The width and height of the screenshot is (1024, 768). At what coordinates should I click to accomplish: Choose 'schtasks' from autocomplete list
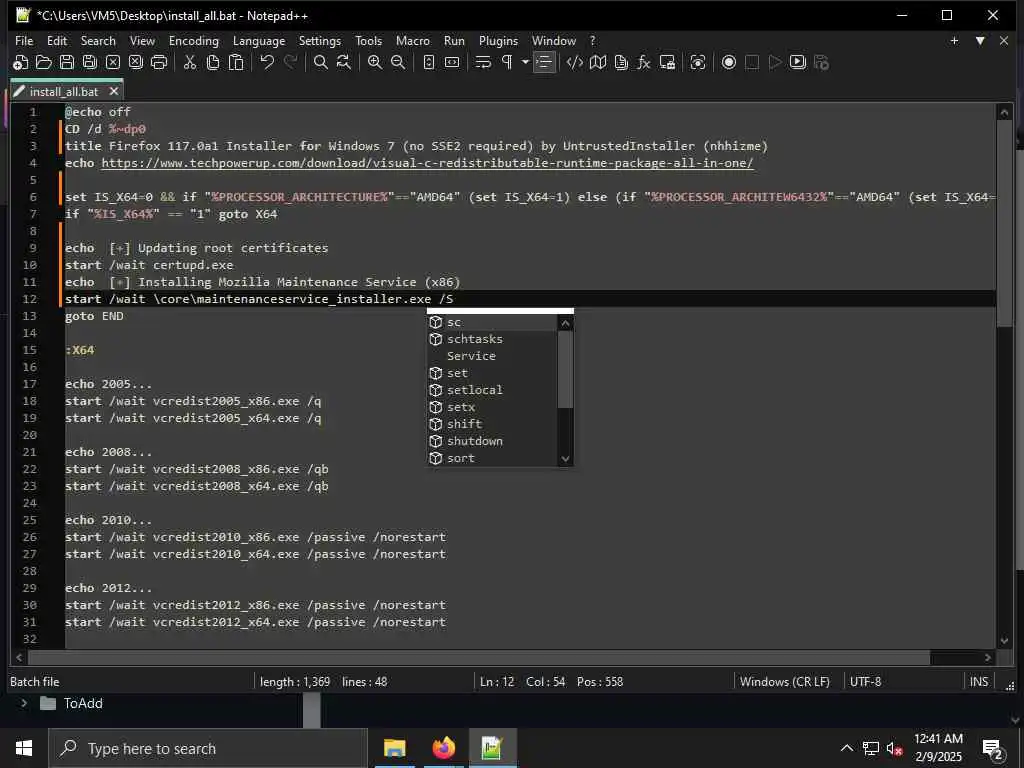coord(492,339)
